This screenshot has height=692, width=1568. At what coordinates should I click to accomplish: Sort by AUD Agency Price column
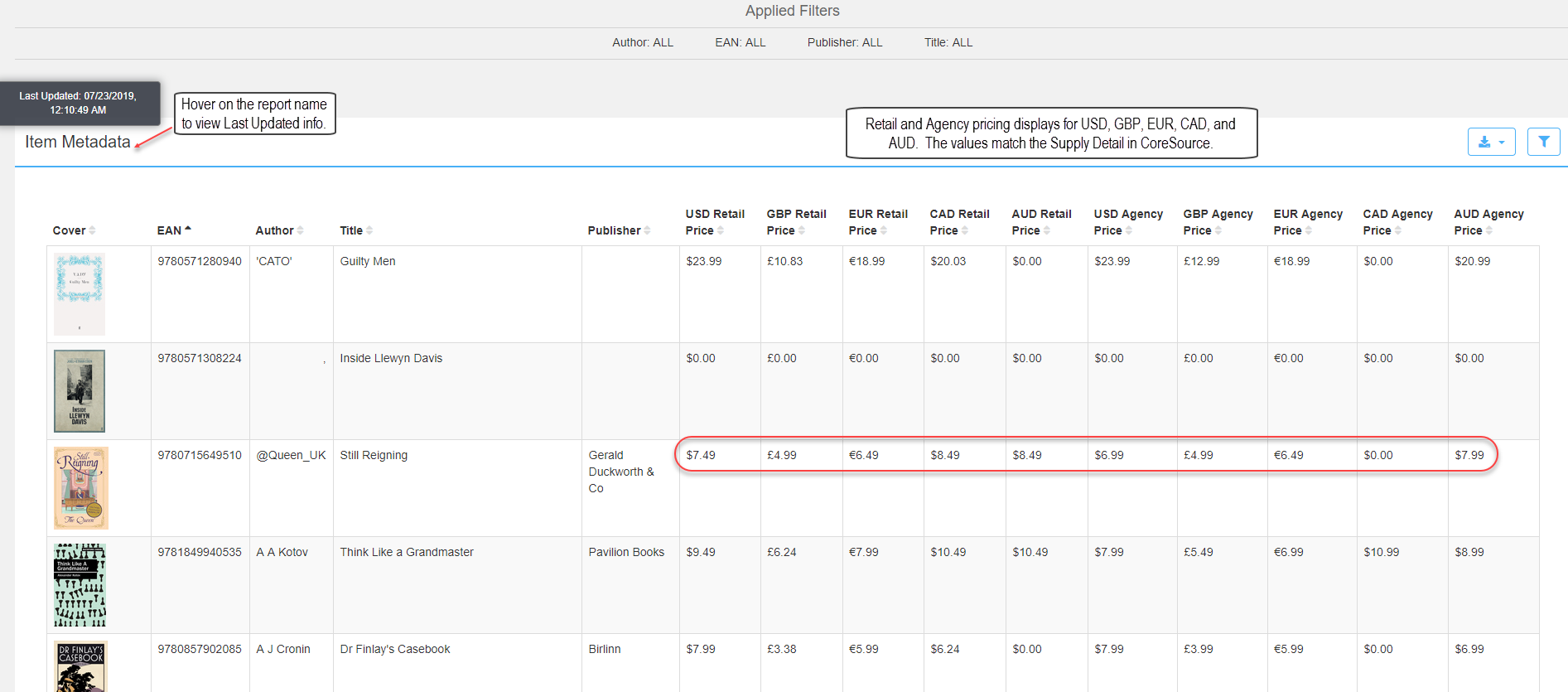point(1488,222)
